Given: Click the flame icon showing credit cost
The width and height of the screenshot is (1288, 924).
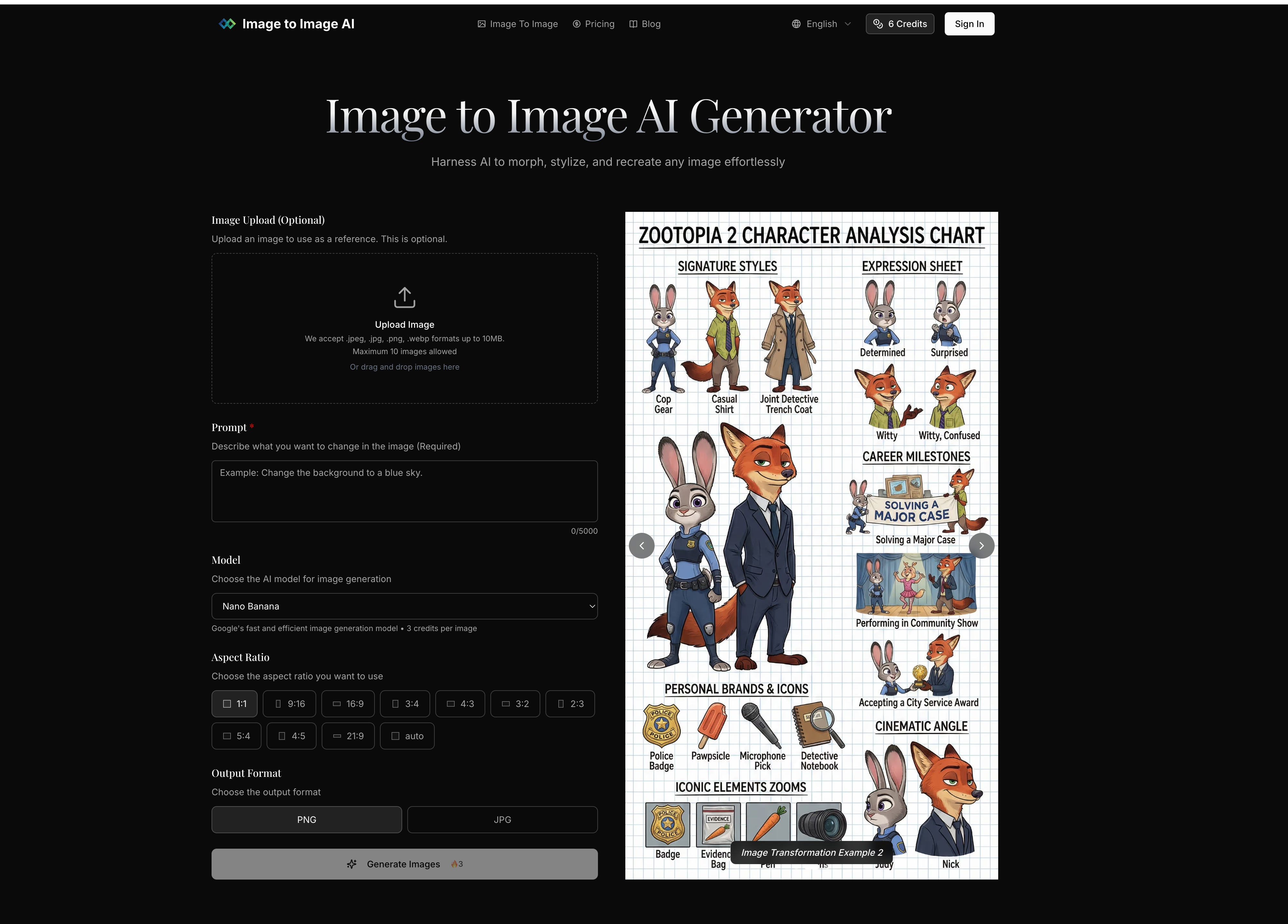Looking at the screenshot, I should [x=455, y=864].
